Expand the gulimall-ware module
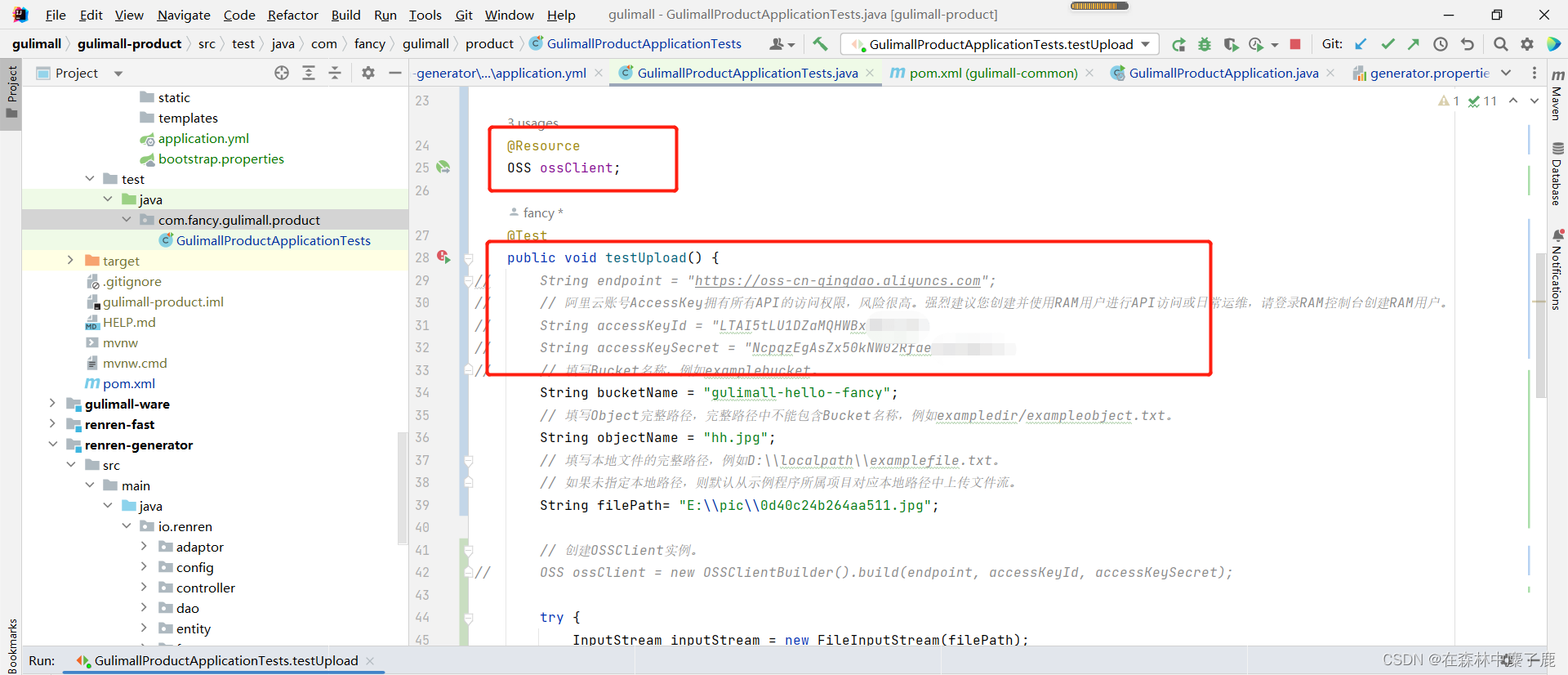Image resolution: width=1568 pixels, height=675 pixels. point(52,403)
